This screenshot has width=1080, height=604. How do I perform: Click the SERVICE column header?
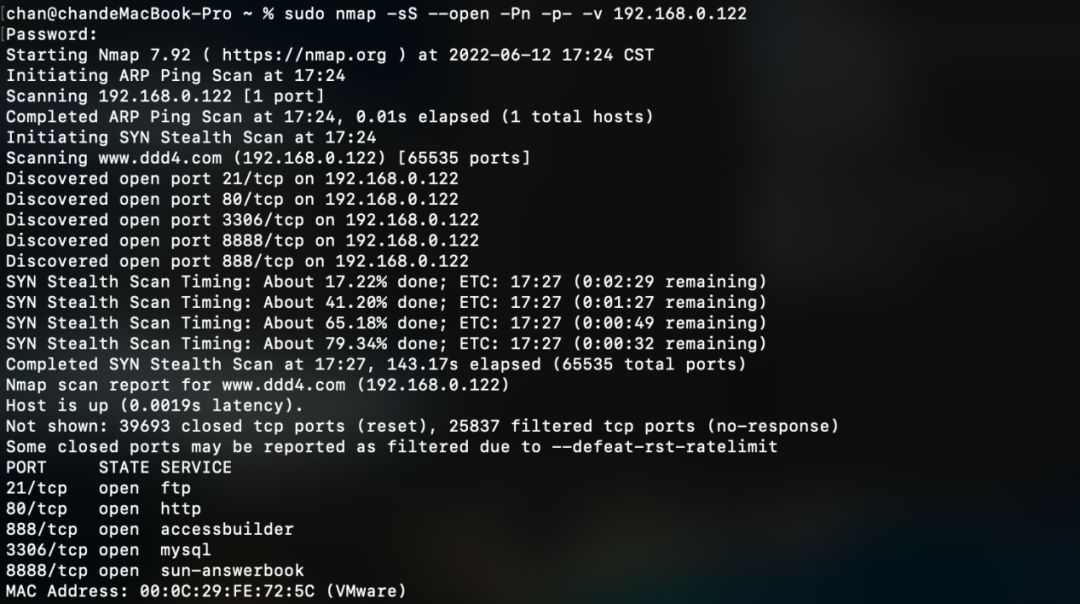pyautogui.click(x=196, y=468)
